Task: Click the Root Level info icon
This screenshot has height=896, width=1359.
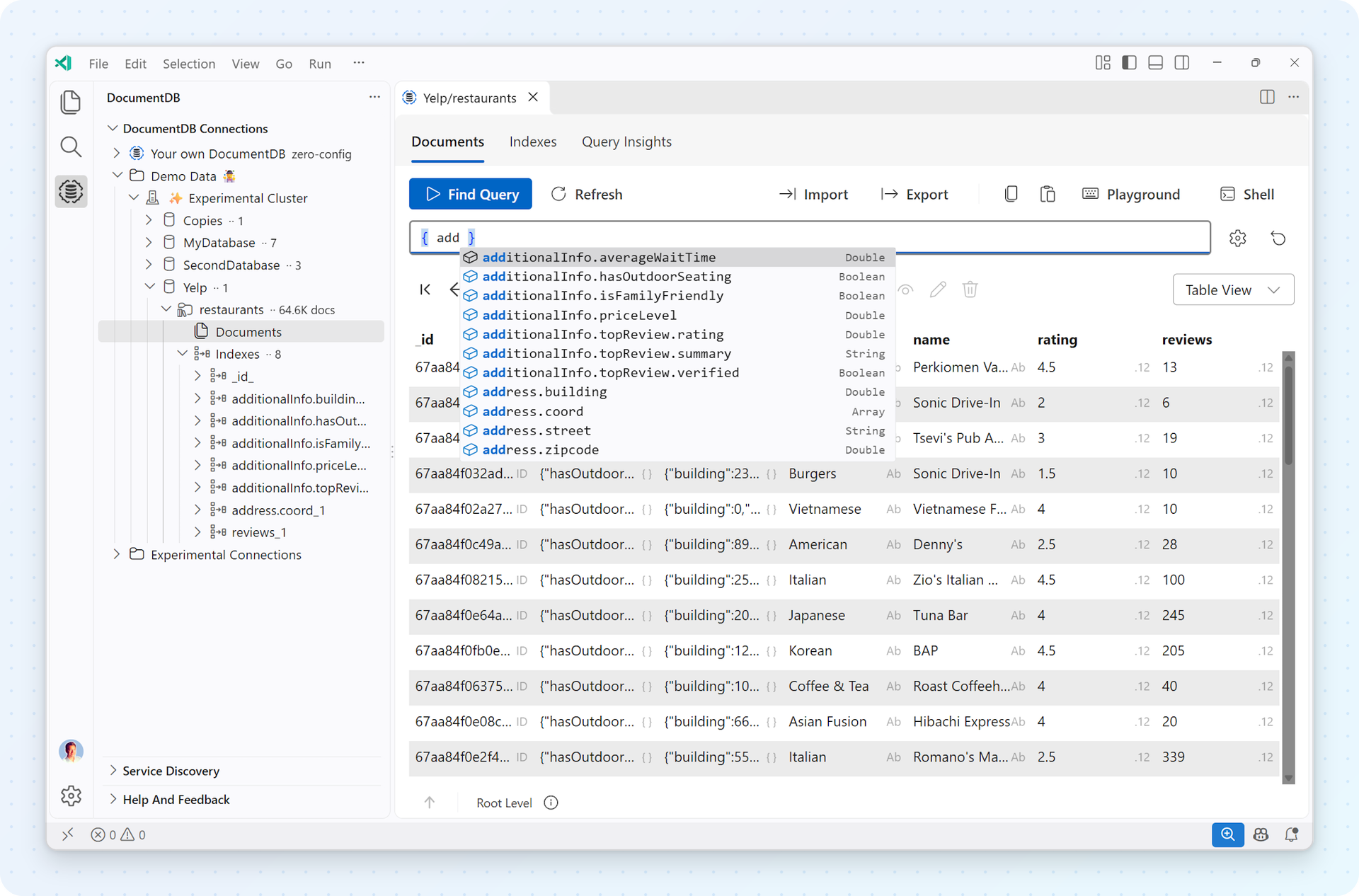Action: pos(551,803)
